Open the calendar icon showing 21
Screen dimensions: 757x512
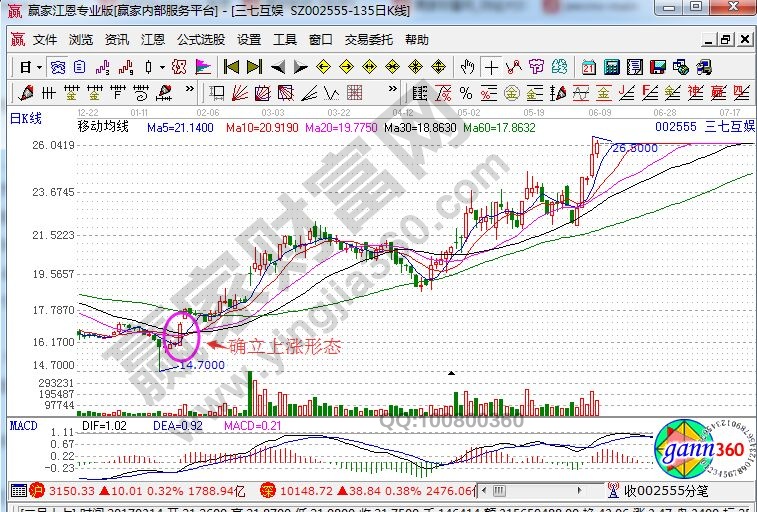click(589, 67)
